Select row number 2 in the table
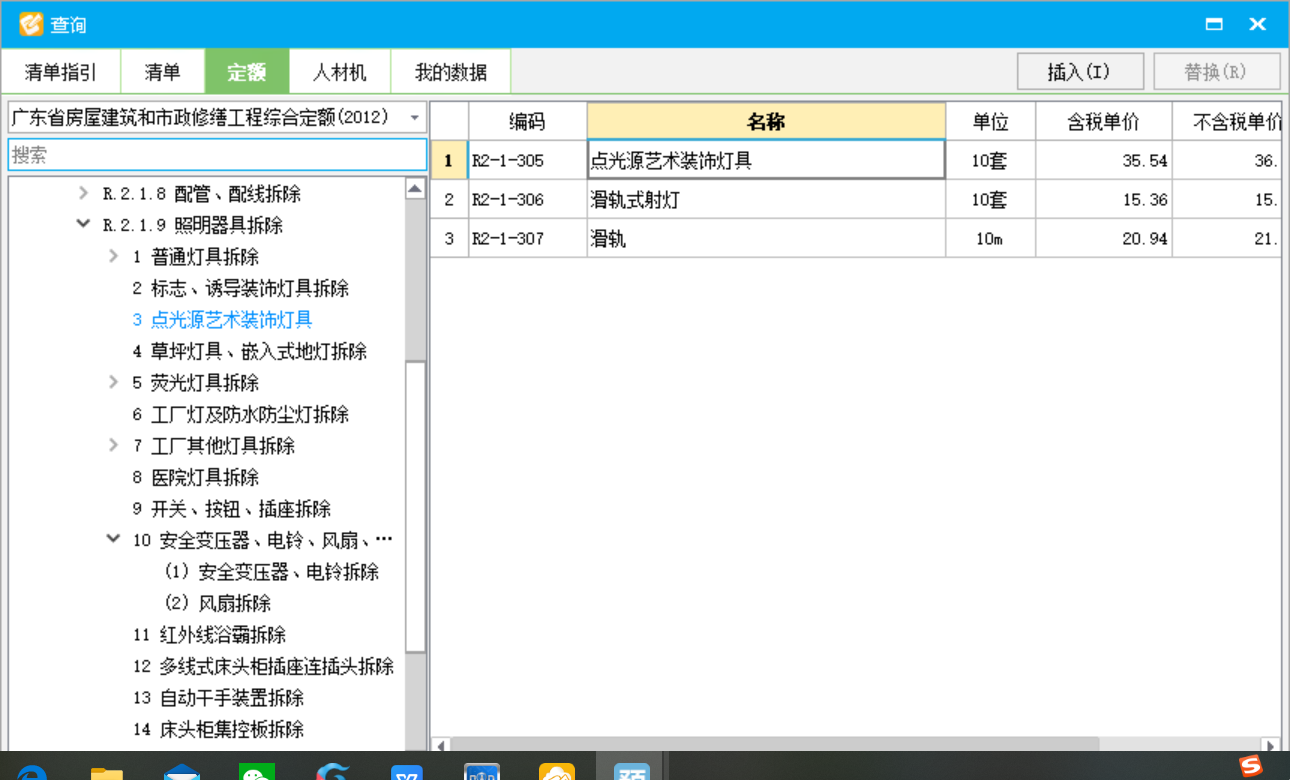1290x780 pixels. click(x=449, y=199)
